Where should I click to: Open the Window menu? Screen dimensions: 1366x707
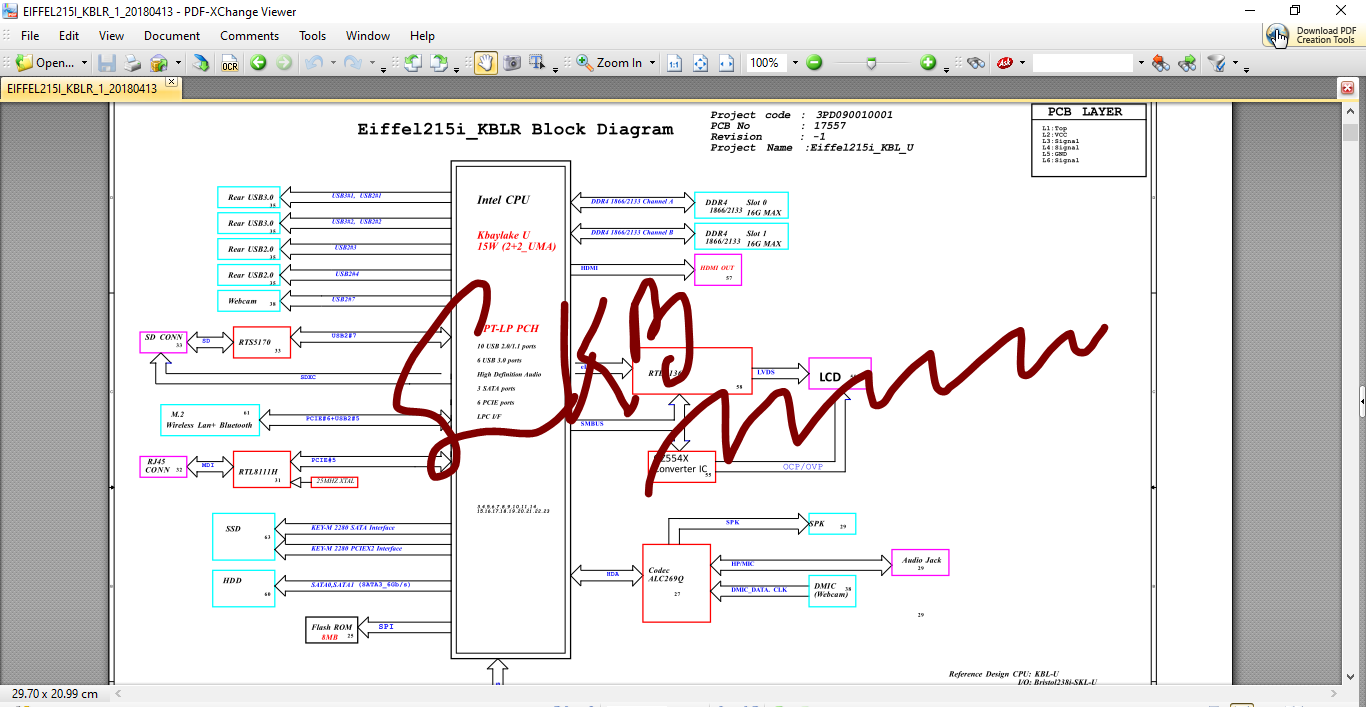[368, 35]
